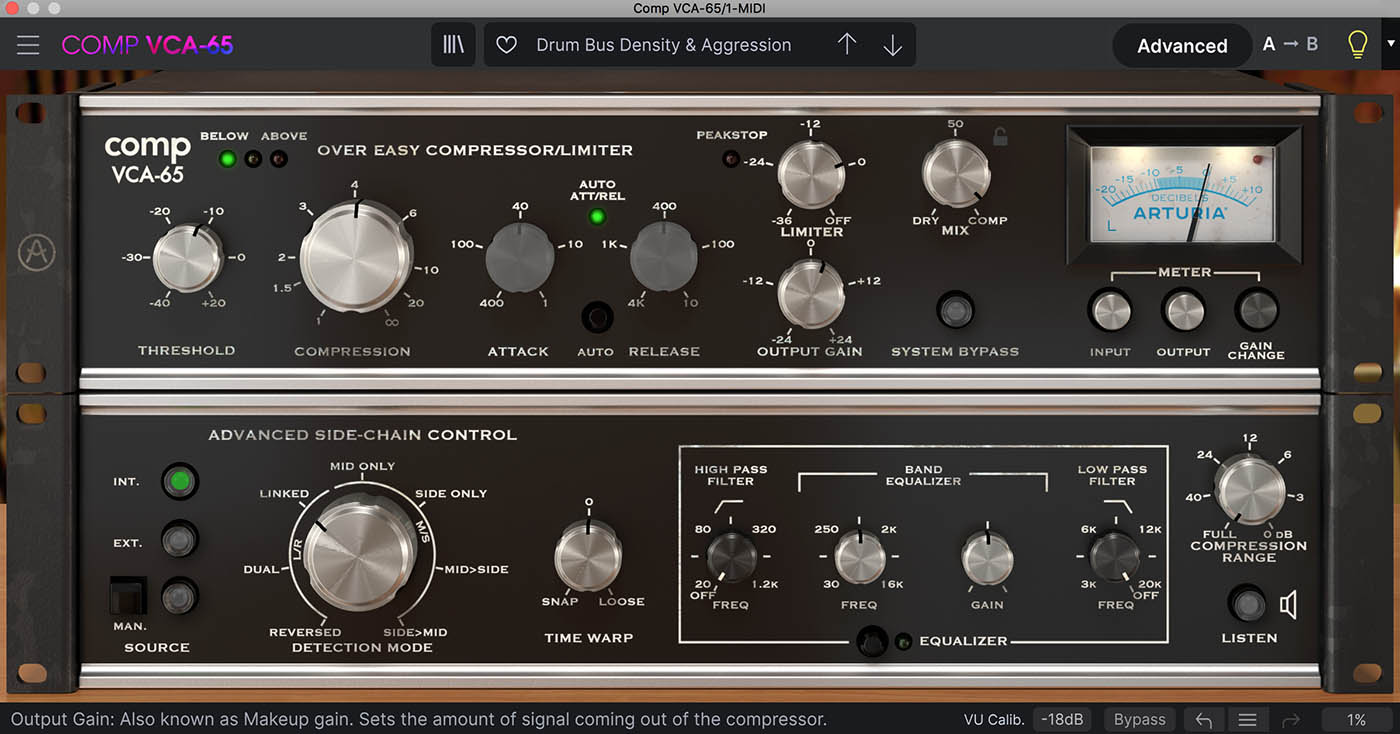Image resolution: width=1400 pixels, height=734 pixels.
Task: Favorite the current preset with heart icon
Action: (507, 45)
